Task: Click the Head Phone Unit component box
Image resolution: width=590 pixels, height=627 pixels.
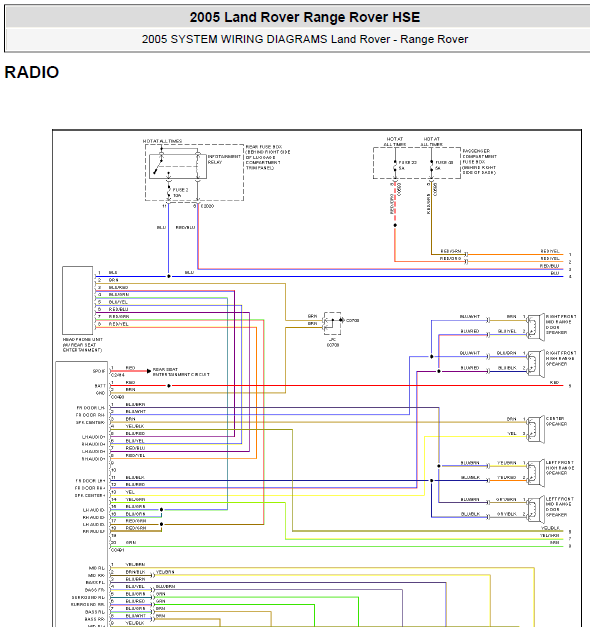Action: pyautogui.click(x=78, y=300)
